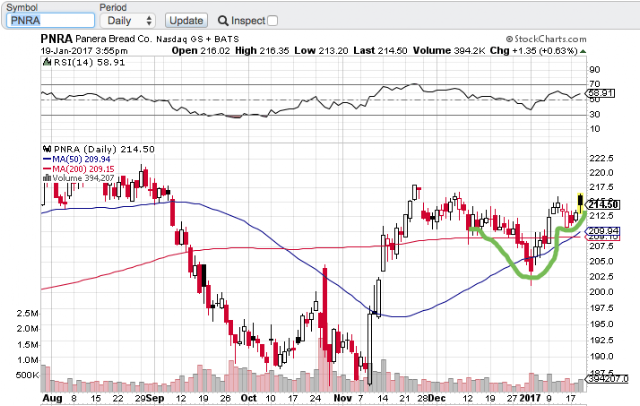Click the 200.0 price axis label
Viewport: 640px width, 406px height.
pyautogui.click(x=601, y=292)
